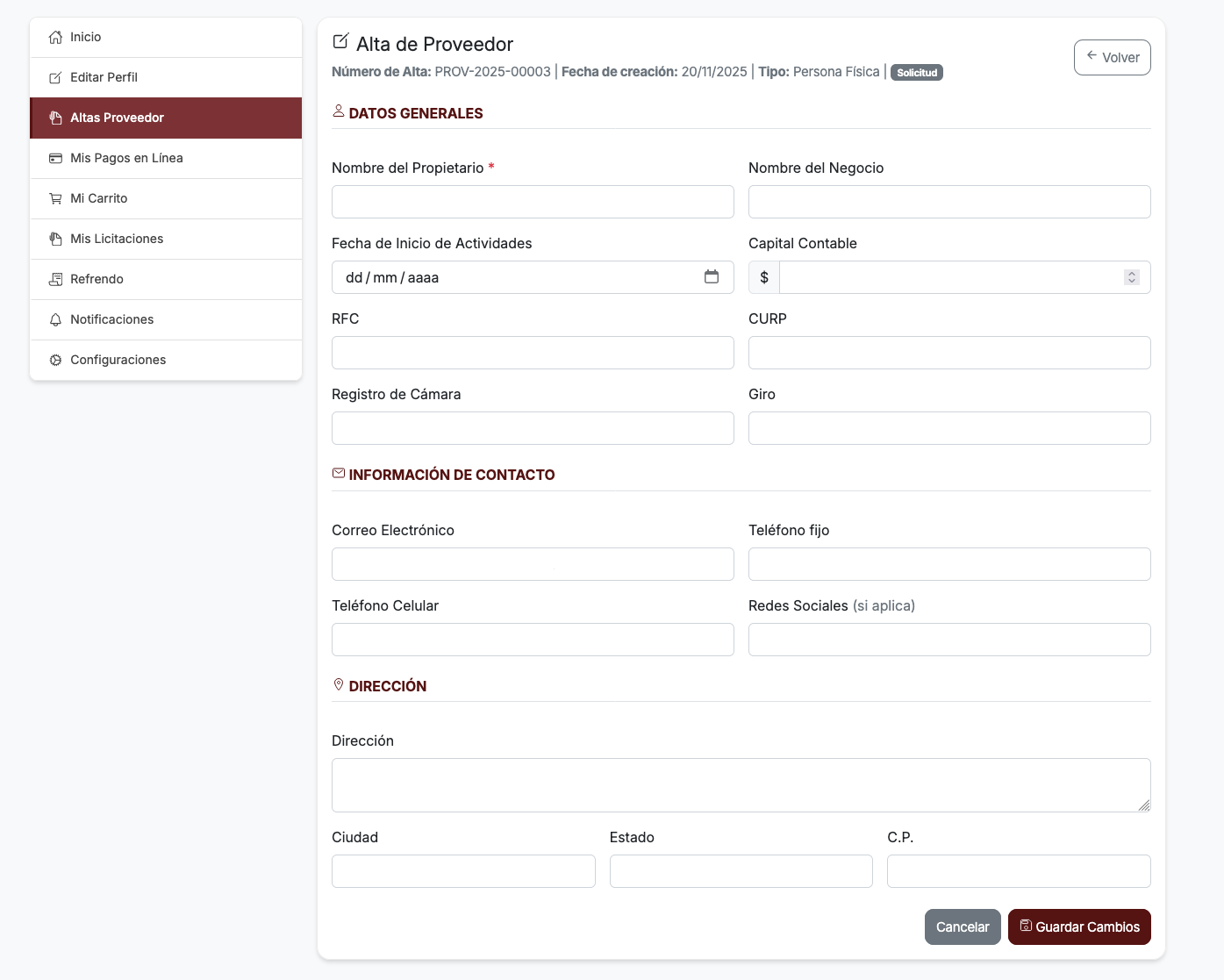Go to Editar Perfil in sidebar

pos(166,77)
